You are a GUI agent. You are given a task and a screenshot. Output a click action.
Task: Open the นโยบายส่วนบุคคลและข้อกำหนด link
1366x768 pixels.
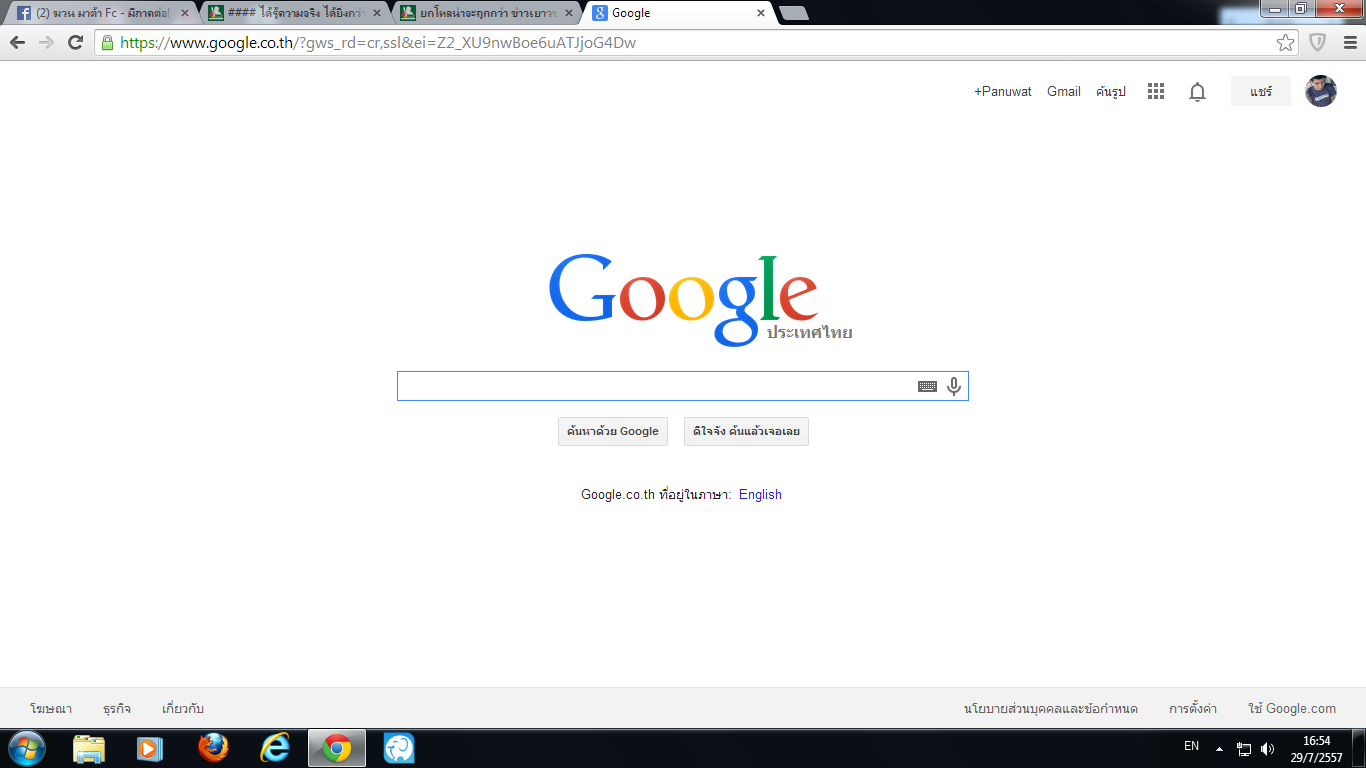point(1051,709)
